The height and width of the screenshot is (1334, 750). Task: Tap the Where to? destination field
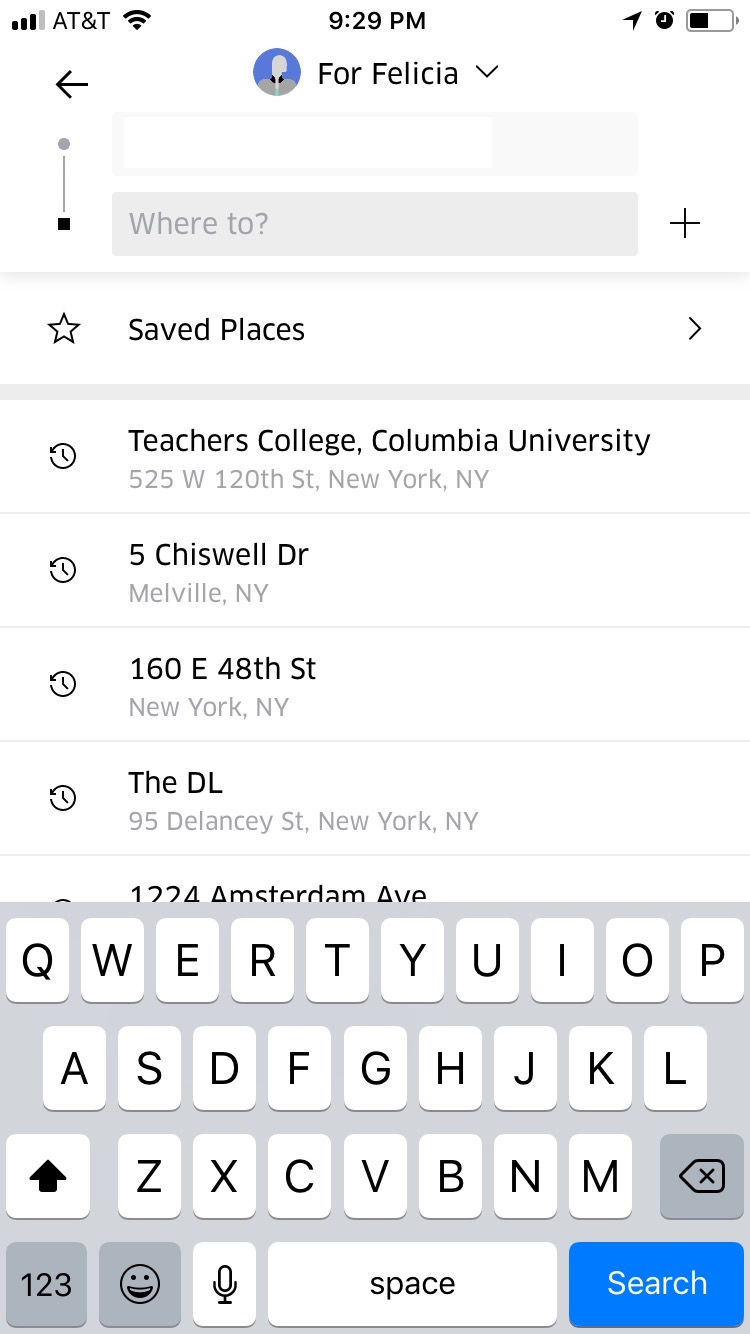click(374, 223)
